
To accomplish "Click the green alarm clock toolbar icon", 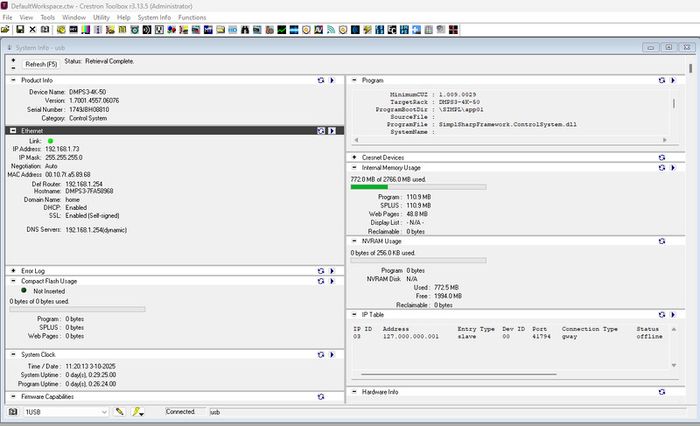I will pos(134,29).
